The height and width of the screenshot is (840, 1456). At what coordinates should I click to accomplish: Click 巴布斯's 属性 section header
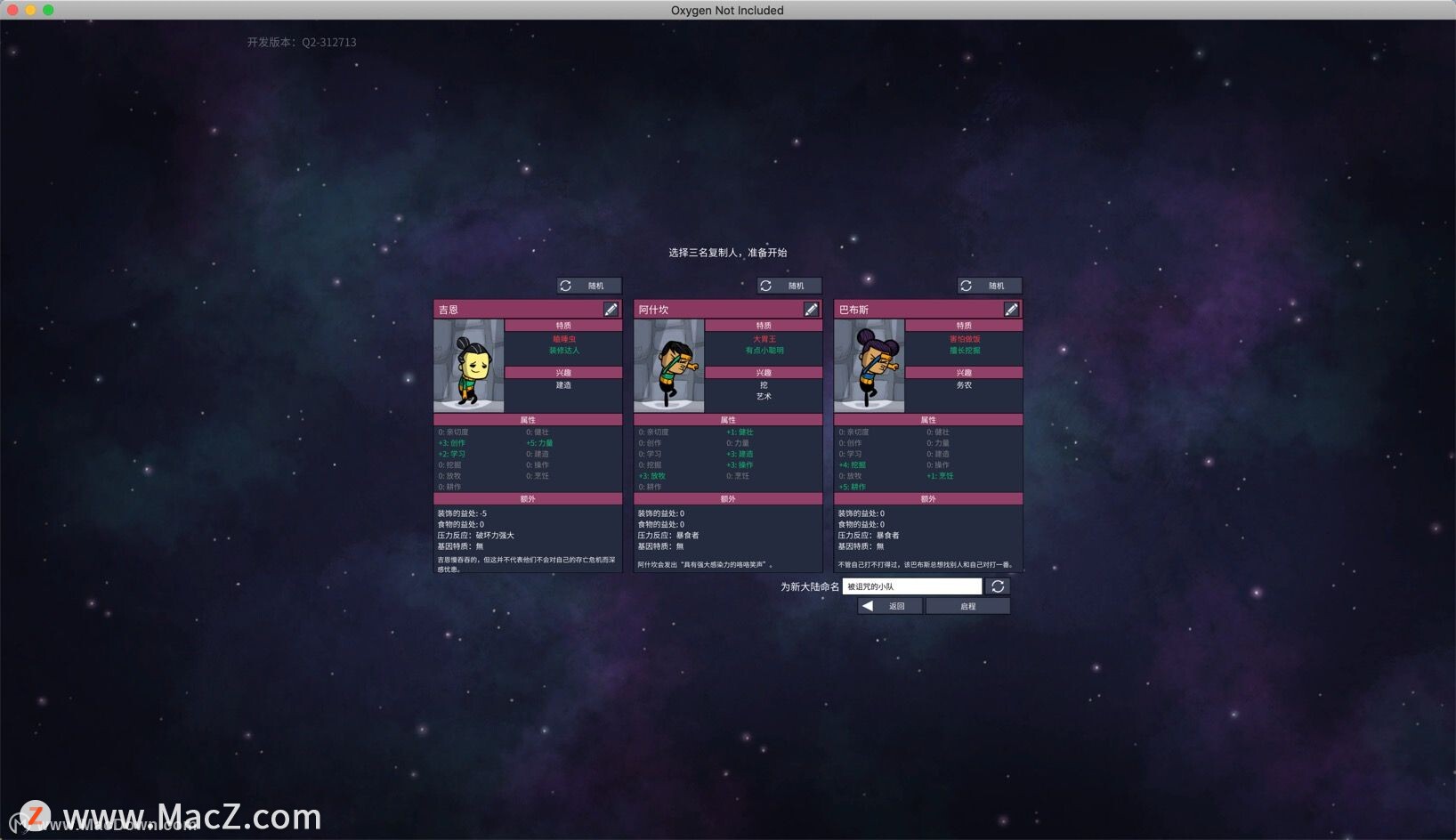(x=928, y=420)
